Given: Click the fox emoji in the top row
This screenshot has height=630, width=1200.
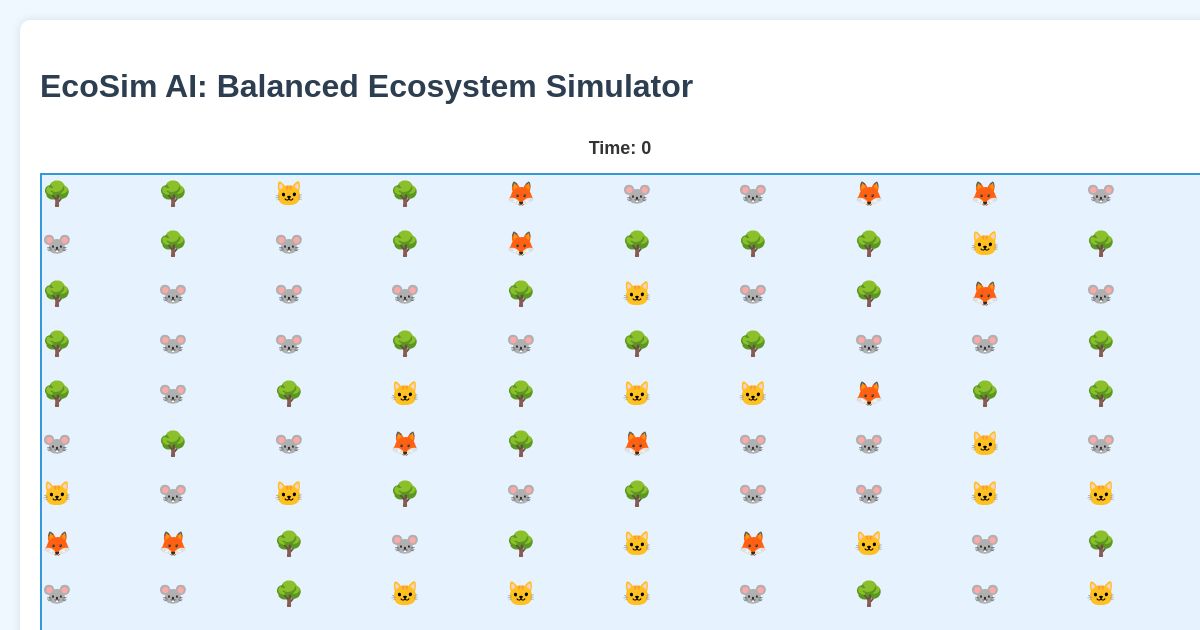Looking at the screenshot, I should point(521,193).
